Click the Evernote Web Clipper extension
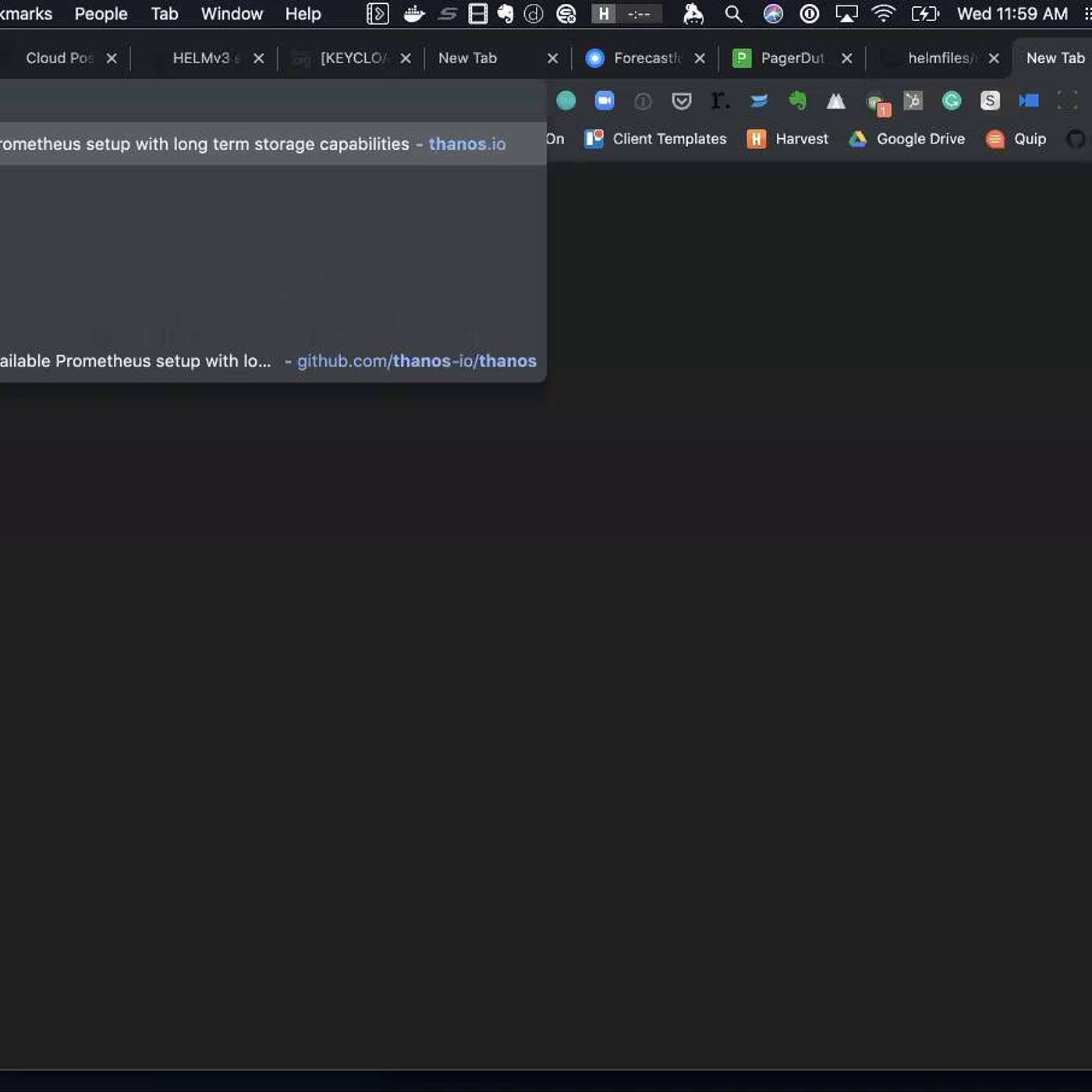 tap(797, 101)
